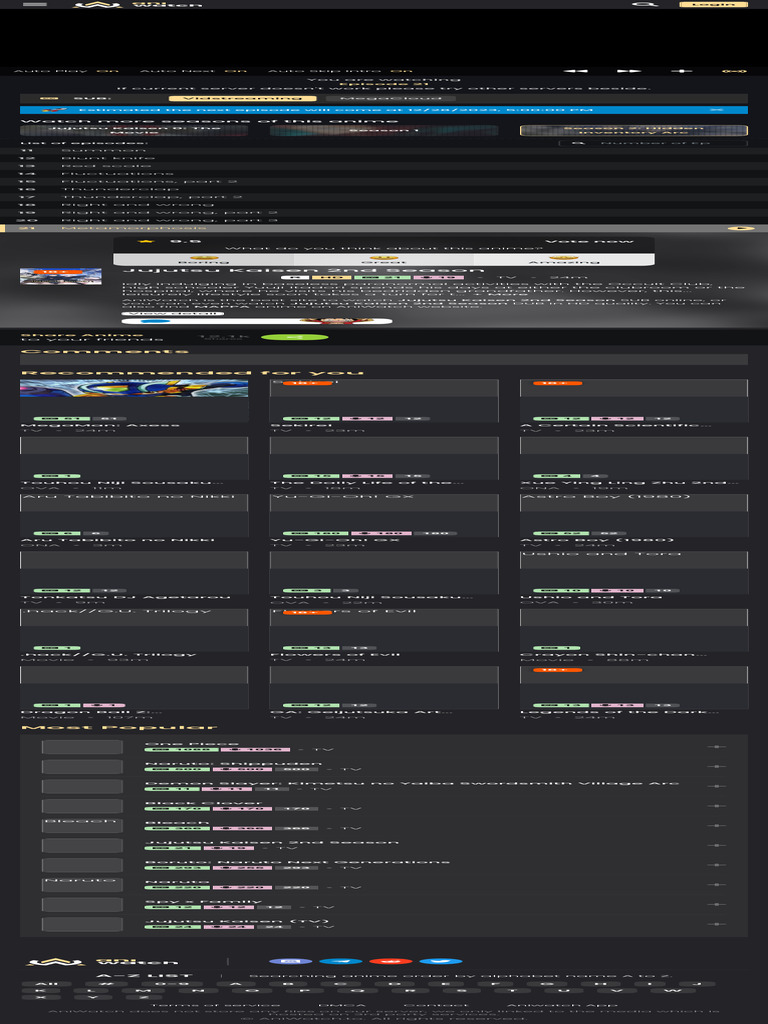
Task: Play episode 13 Red scale
Action: click(x=384, y=166)
